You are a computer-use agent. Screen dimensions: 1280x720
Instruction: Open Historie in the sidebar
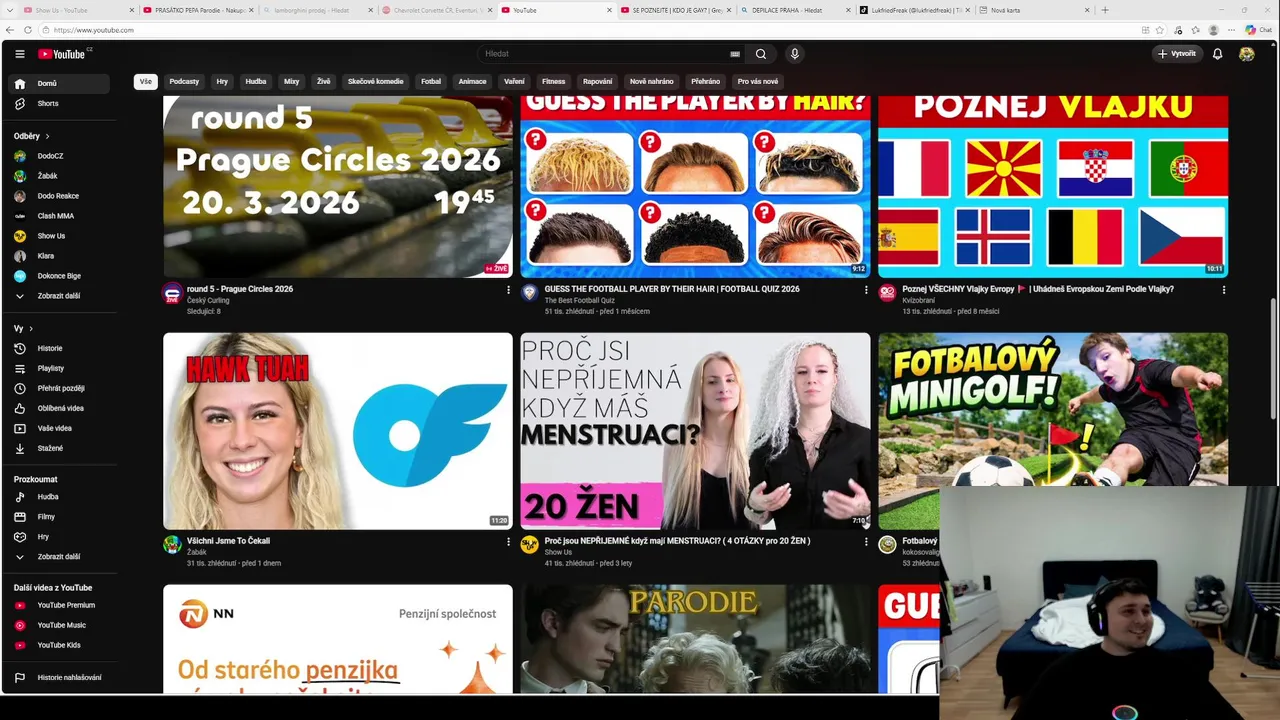point(60,348)
